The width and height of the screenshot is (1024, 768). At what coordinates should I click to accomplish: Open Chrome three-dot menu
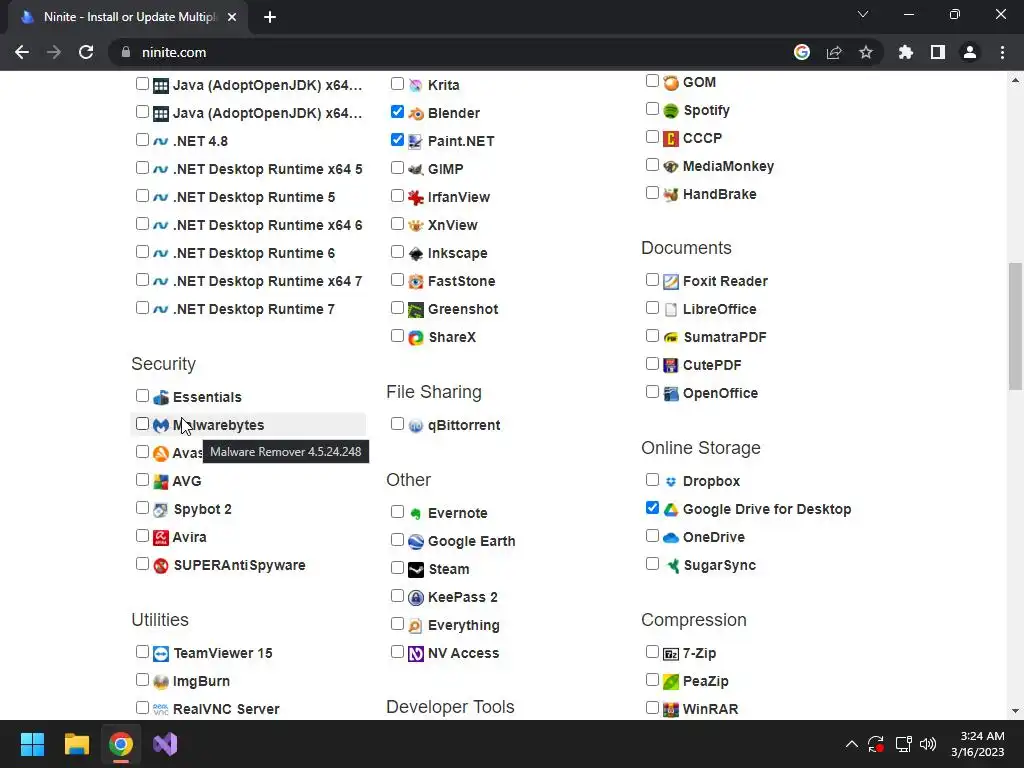1002,52
